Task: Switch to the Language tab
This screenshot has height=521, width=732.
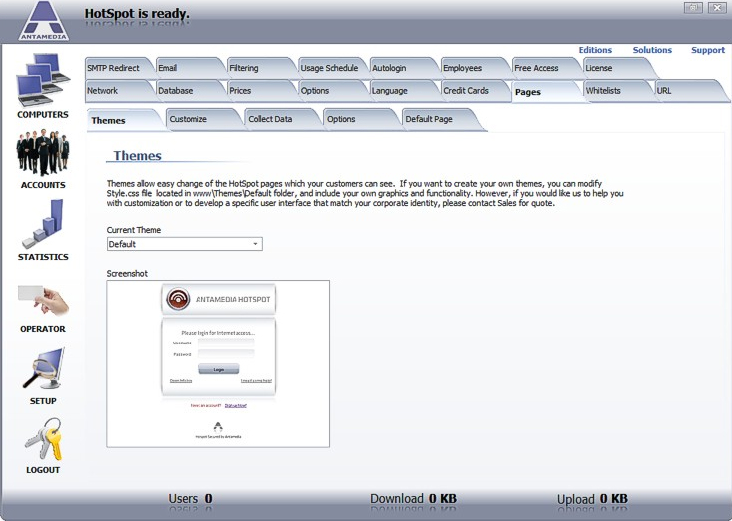Action: click(x=403, y=91)
